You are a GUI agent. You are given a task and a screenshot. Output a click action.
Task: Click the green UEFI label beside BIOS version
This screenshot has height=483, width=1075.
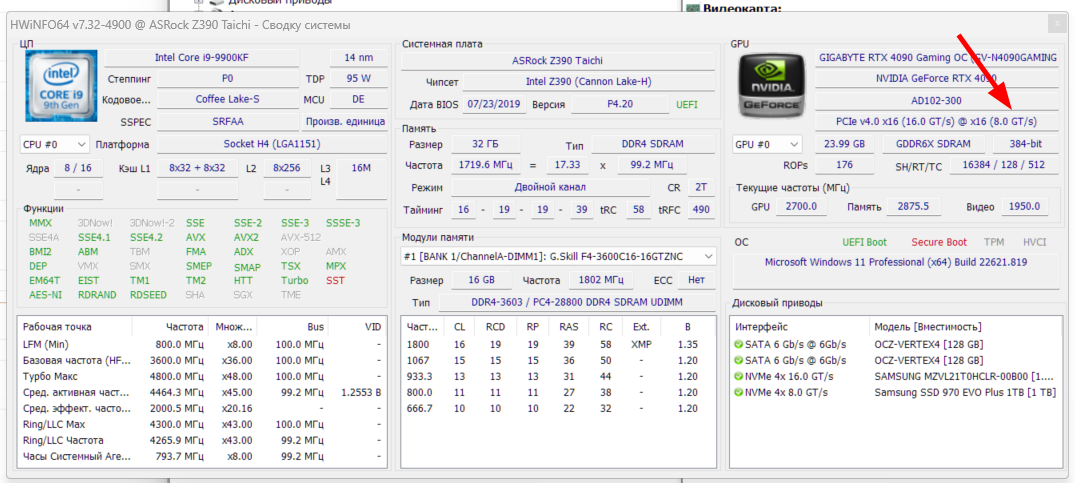tap(686, 104)
